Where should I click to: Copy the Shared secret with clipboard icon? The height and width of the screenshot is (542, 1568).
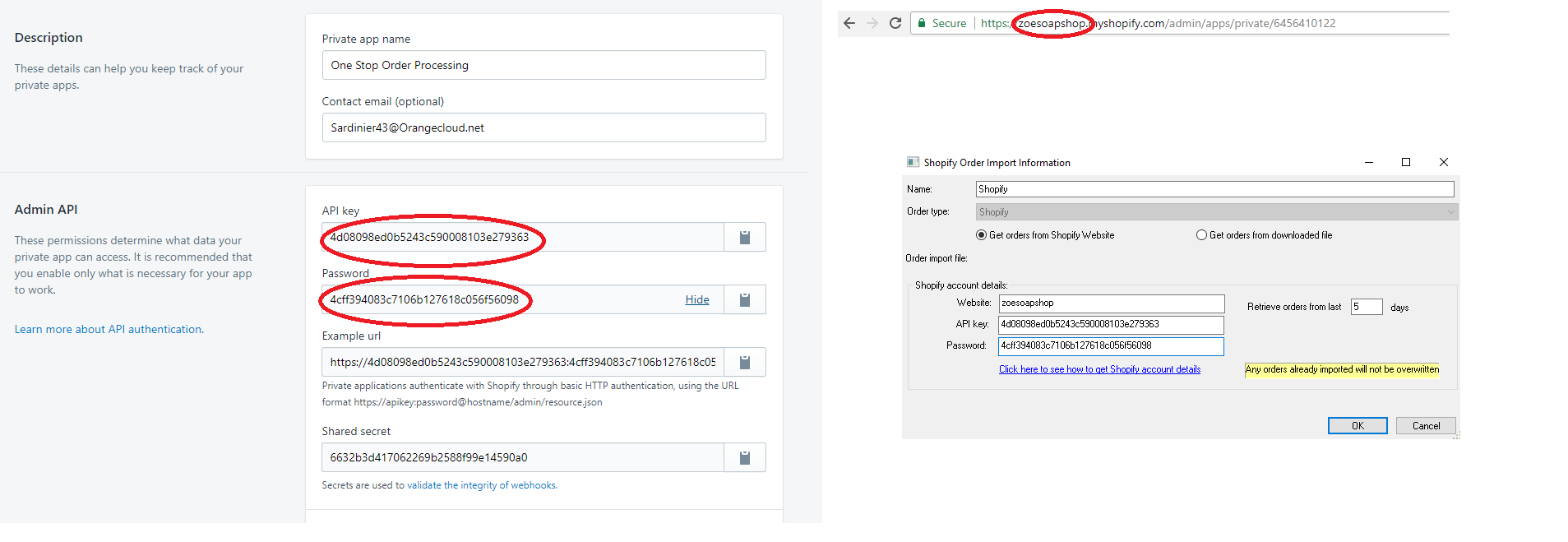[x=745, y=457]
